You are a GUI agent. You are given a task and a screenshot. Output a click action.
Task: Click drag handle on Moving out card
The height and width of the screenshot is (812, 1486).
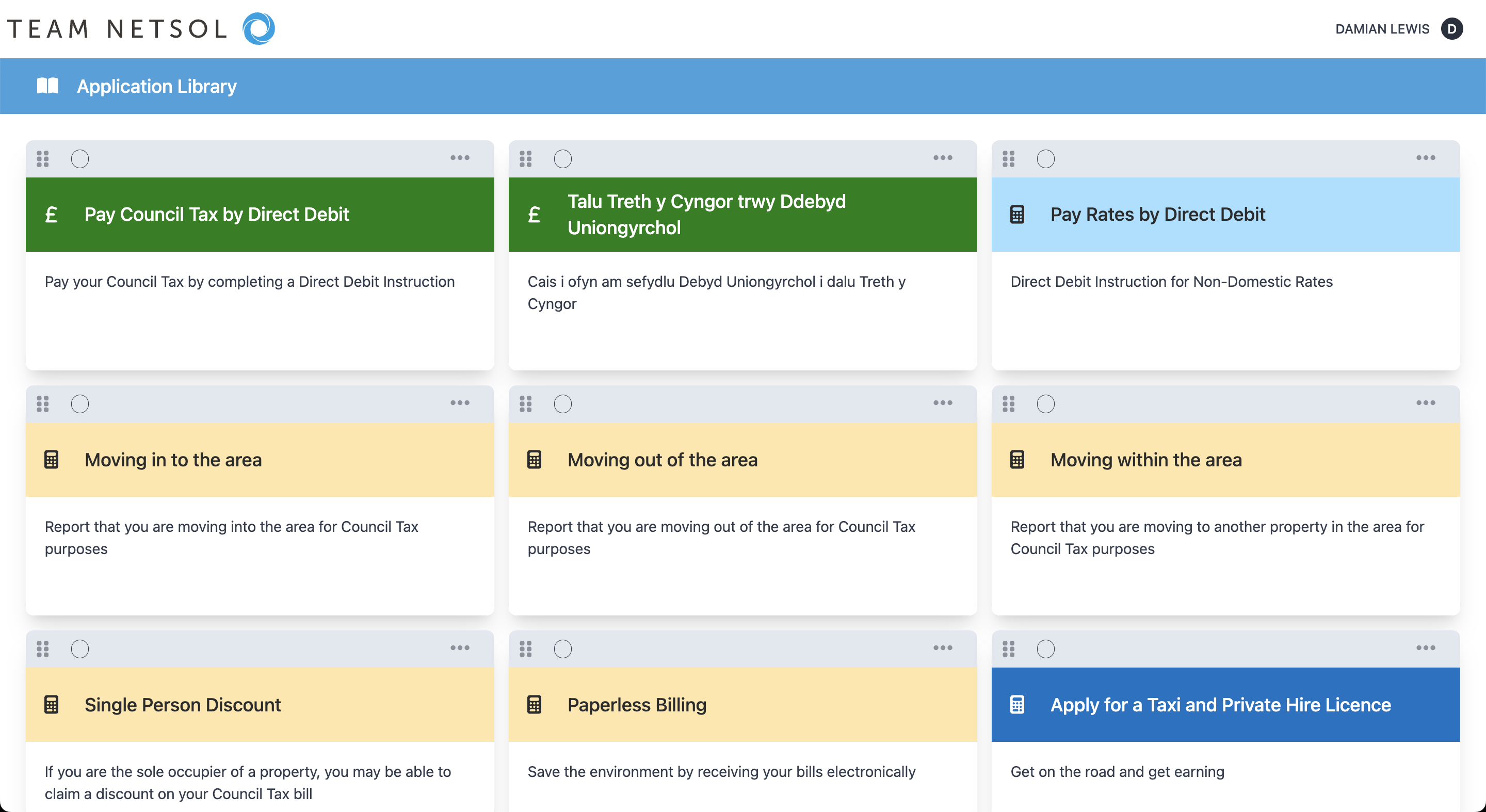pyautogui.click(x=526, y=404)
